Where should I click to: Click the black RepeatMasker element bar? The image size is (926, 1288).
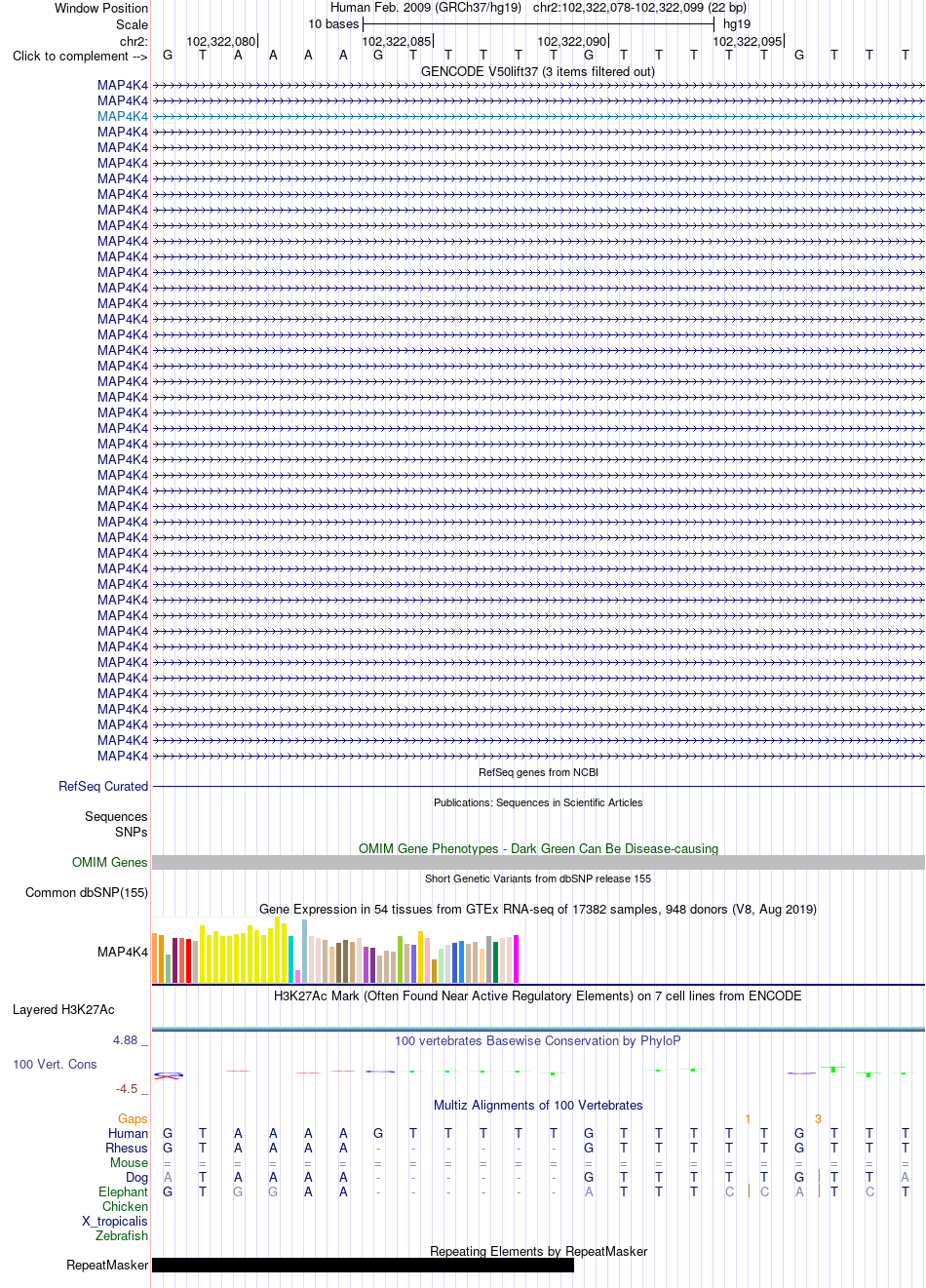tap(363, 1265)
